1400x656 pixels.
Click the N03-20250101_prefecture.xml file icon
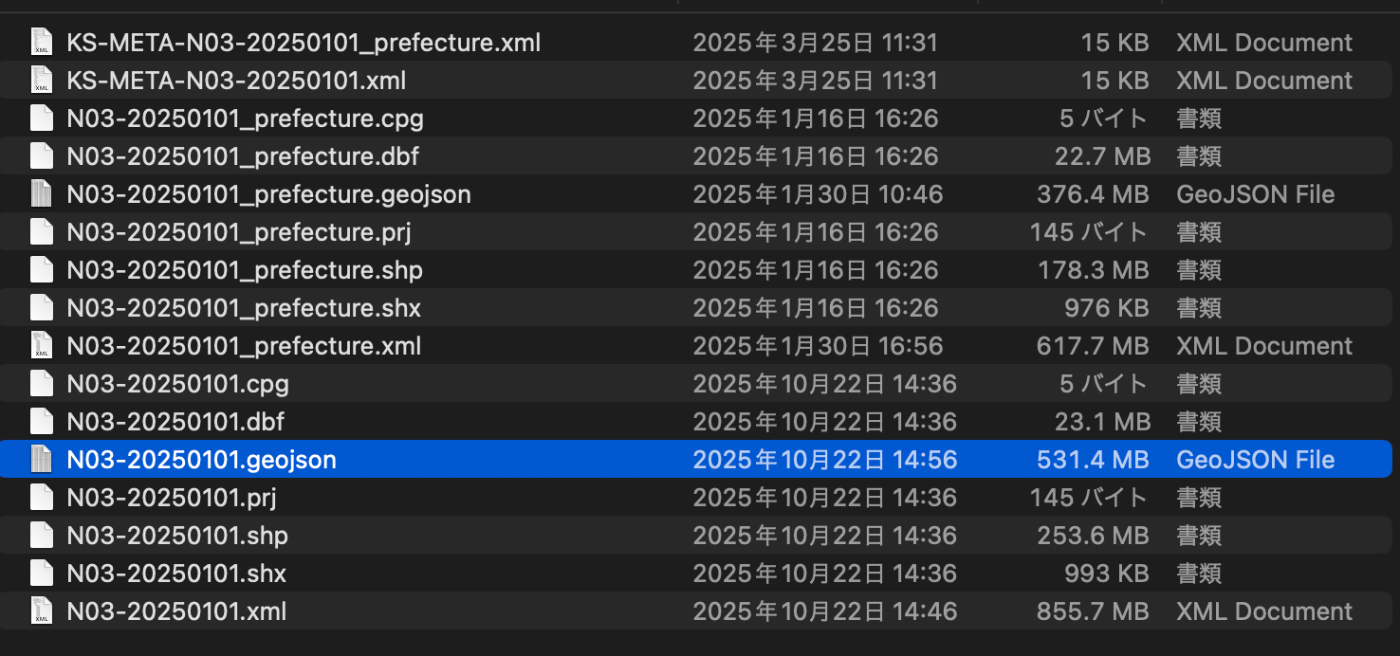click(41, 346)
